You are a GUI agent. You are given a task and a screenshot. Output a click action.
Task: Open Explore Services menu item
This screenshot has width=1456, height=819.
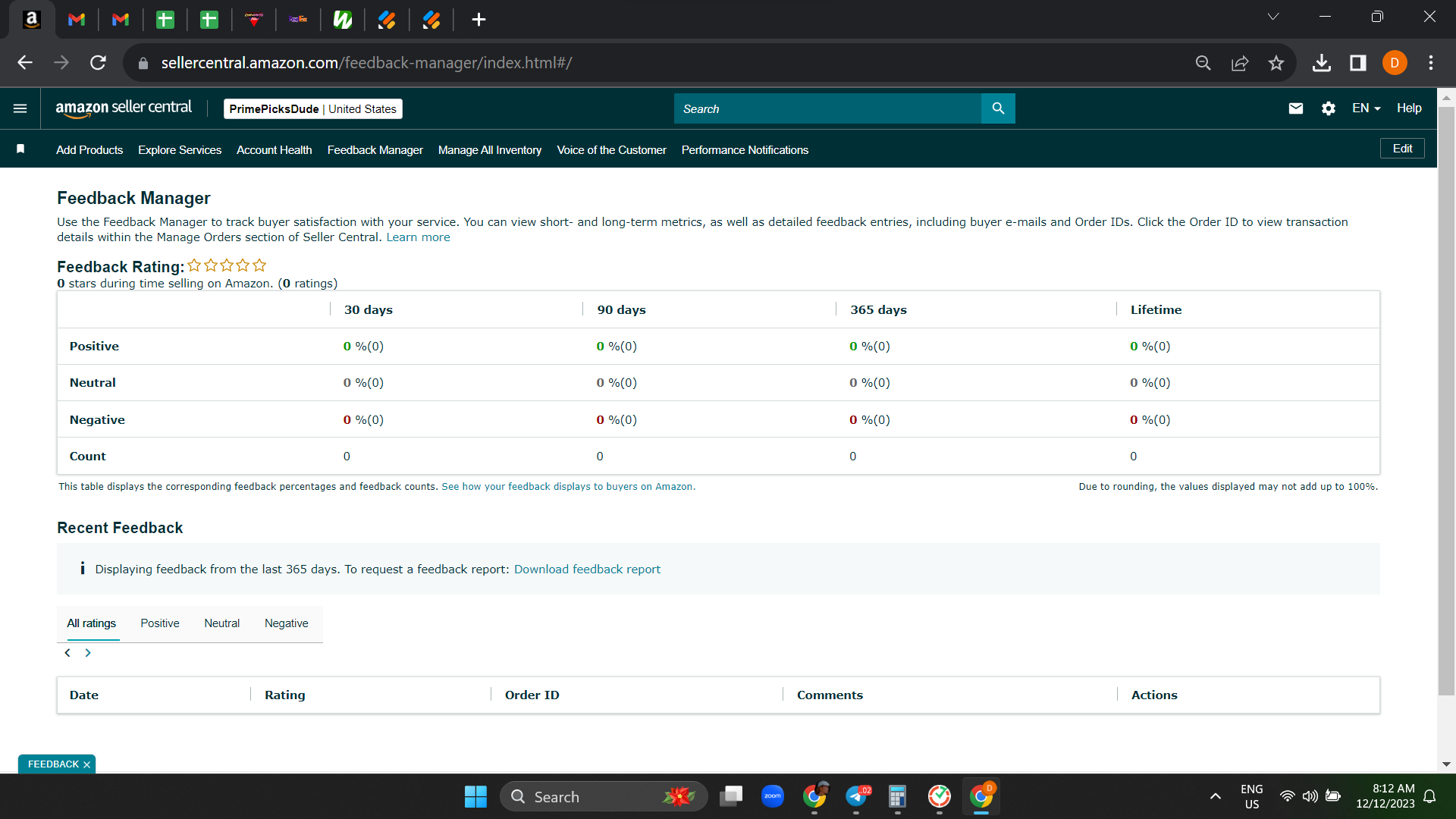[x=180, y=150]
